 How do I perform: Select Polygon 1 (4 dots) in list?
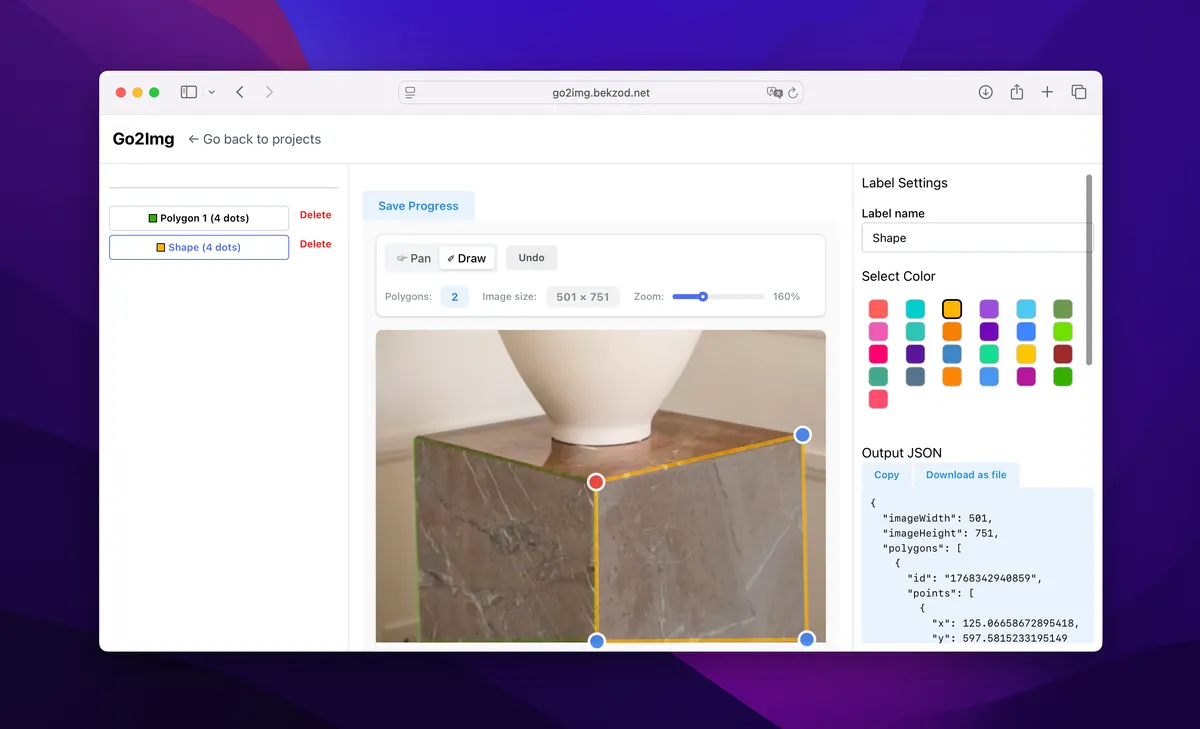coord(199,218)
